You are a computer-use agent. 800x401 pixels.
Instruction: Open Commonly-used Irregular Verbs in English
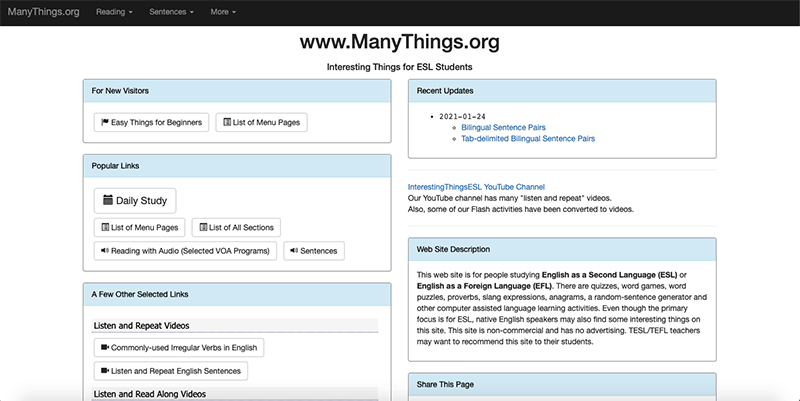(x=179, y=348)
